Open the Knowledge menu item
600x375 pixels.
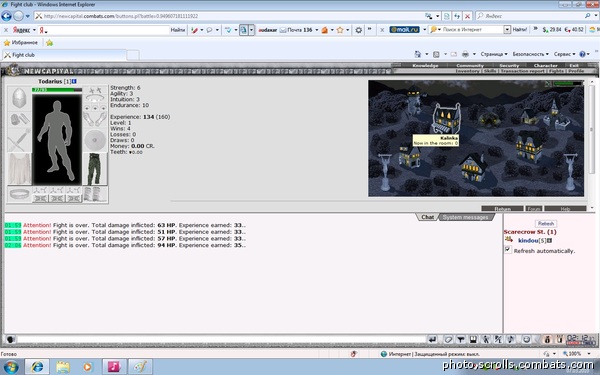425,65
